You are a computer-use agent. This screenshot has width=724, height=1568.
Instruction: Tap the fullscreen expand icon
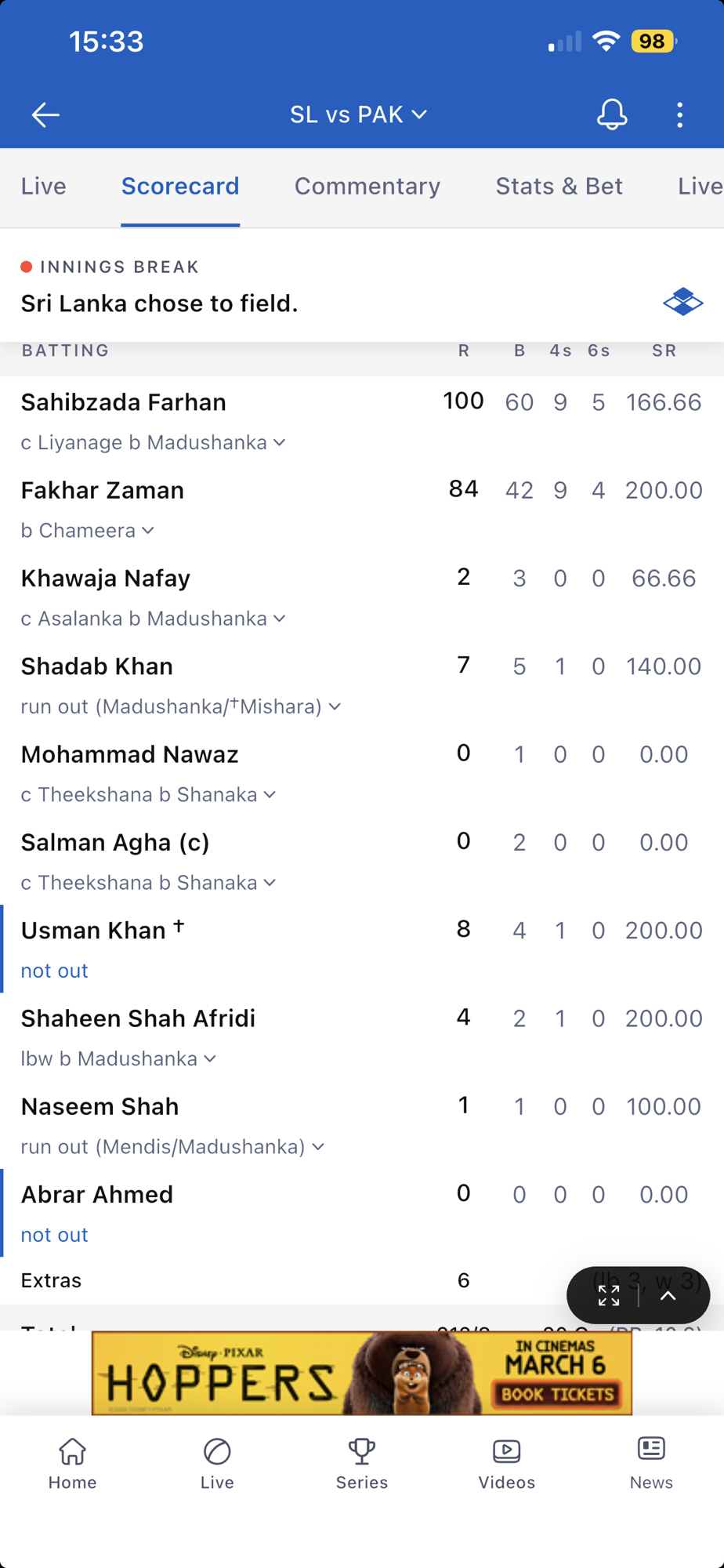point(609,1296)
